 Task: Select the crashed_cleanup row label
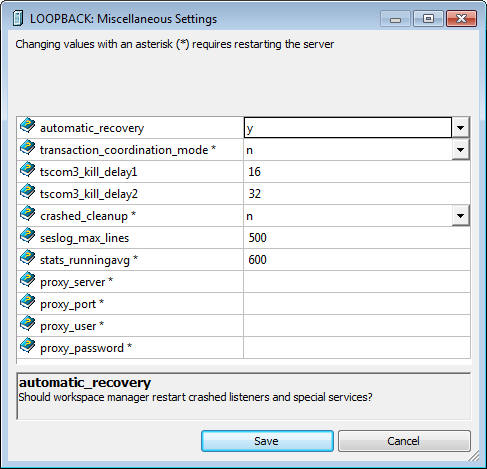(x=88, y=216)
